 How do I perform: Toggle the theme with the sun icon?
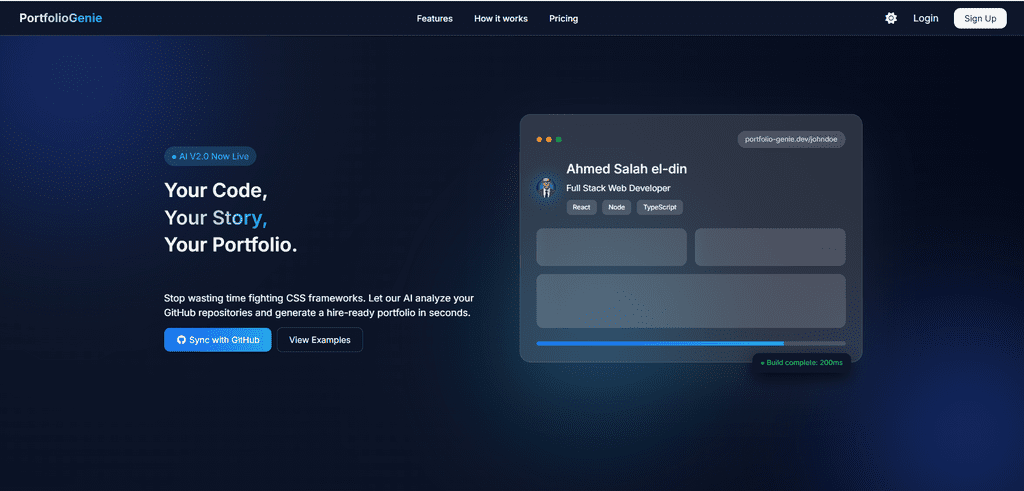(891, 18)
